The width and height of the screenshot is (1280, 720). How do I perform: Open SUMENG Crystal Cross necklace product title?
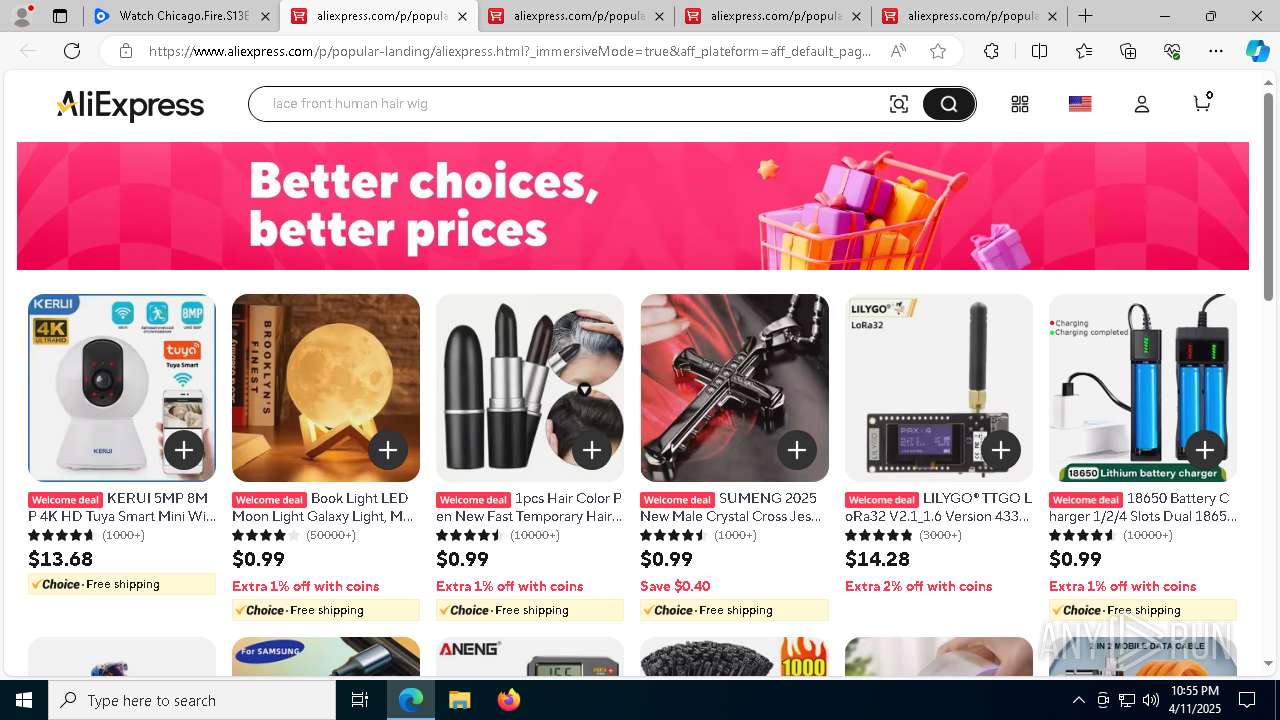point(731,507)
